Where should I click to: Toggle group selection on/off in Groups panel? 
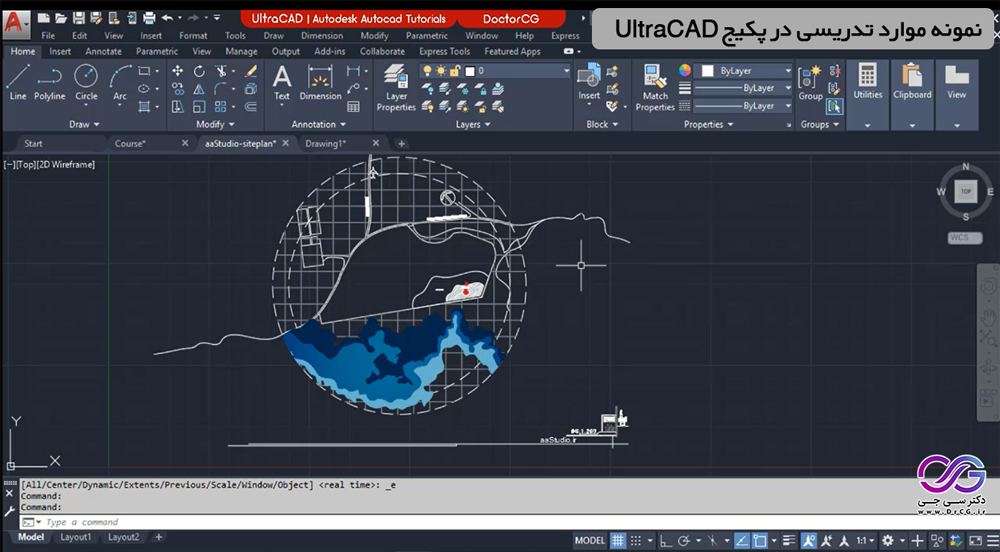click(x=834, y=106)
